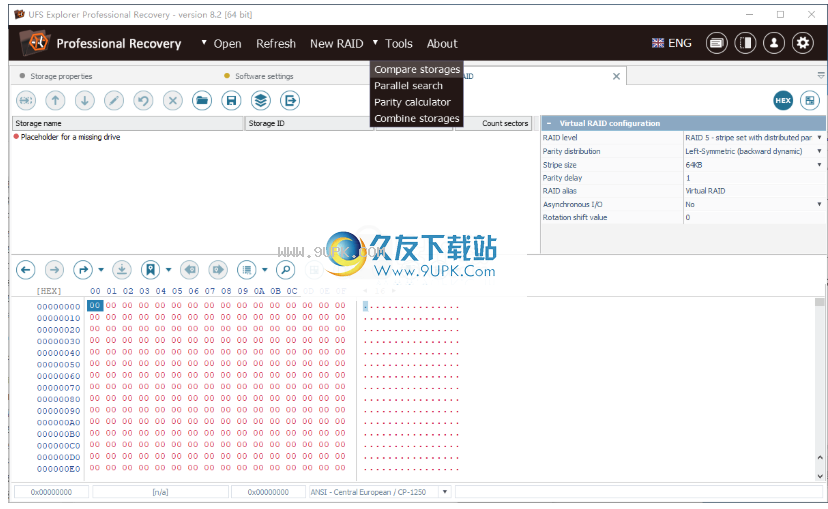
Task: Click offset label 00000010 in hex view
Action: tap(59, 318)
